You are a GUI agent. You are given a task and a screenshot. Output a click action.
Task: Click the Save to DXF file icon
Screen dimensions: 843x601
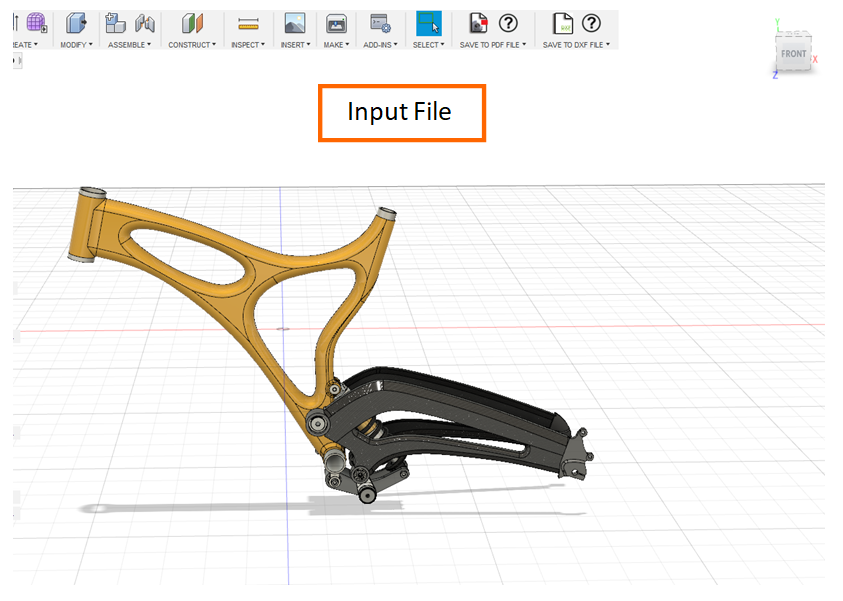point(563,23)
